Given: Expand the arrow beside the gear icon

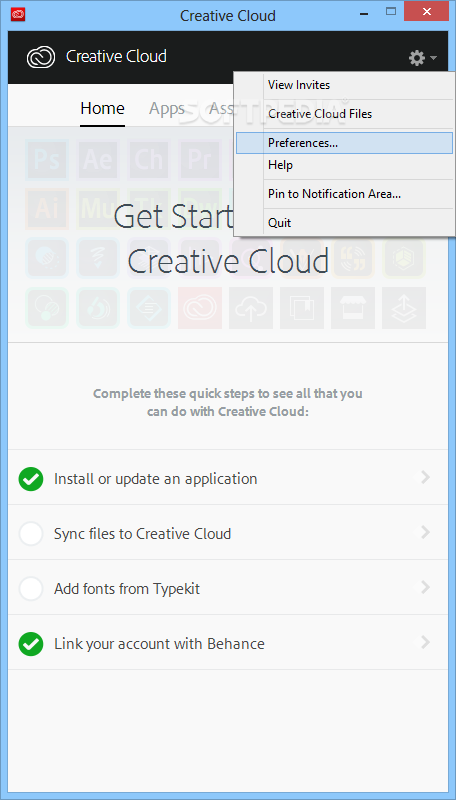Looking at the screenshot, I should (433, 58).
